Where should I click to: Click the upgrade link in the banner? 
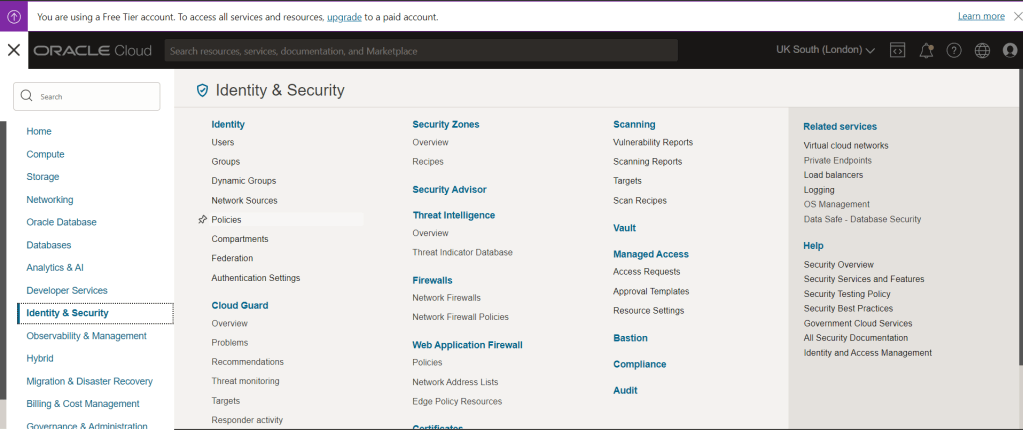(x=344, y=17)
